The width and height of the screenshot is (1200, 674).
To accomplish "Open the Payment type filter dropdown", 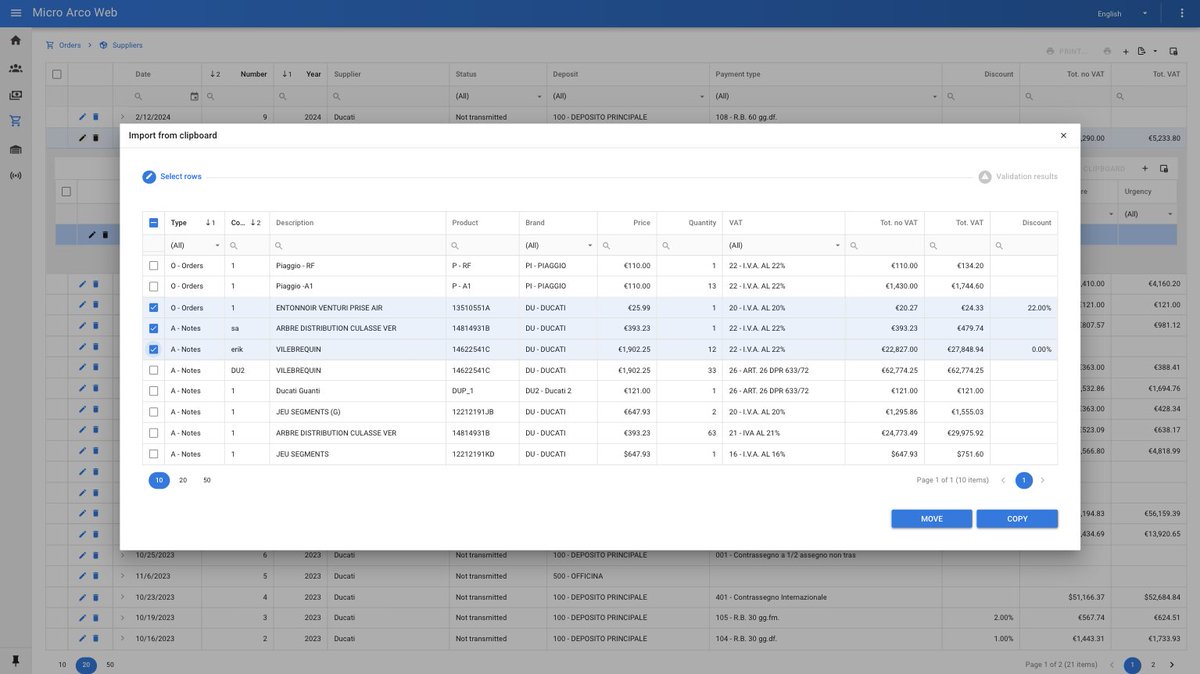I will (x=935, y=96).
